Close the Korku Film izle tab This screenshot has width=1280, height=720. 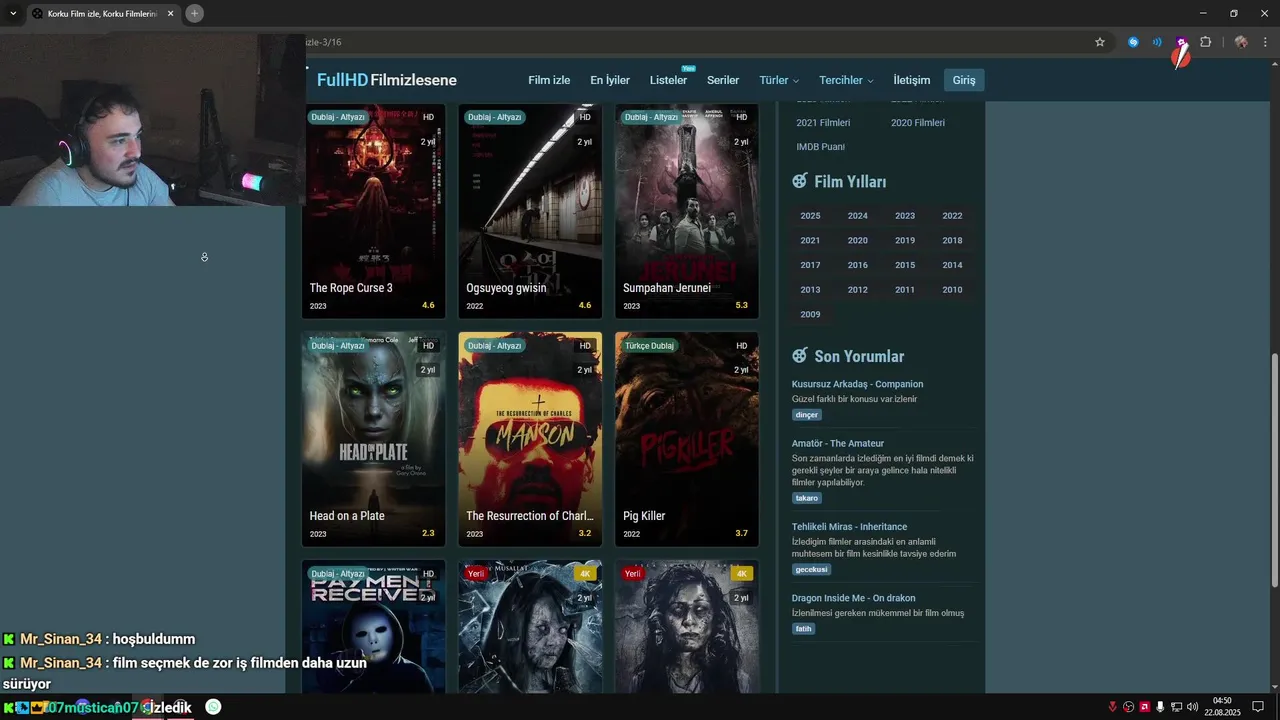point(170,13)
